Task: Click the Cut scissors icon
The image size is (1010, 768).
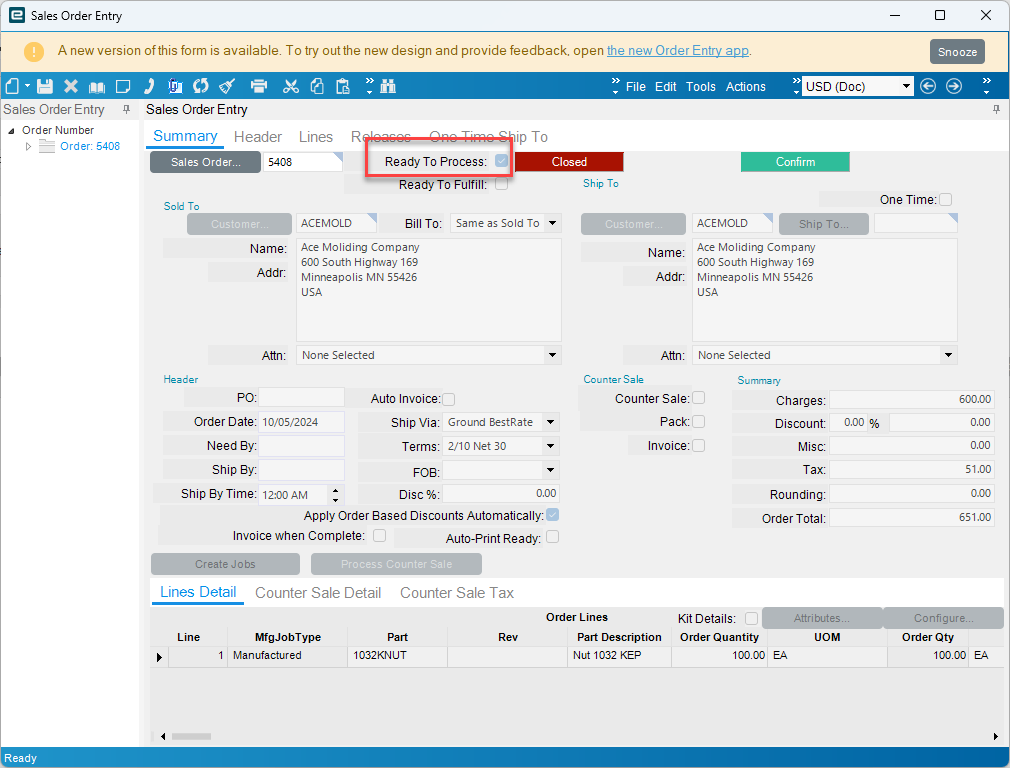Action: click(x=291, y=87)
